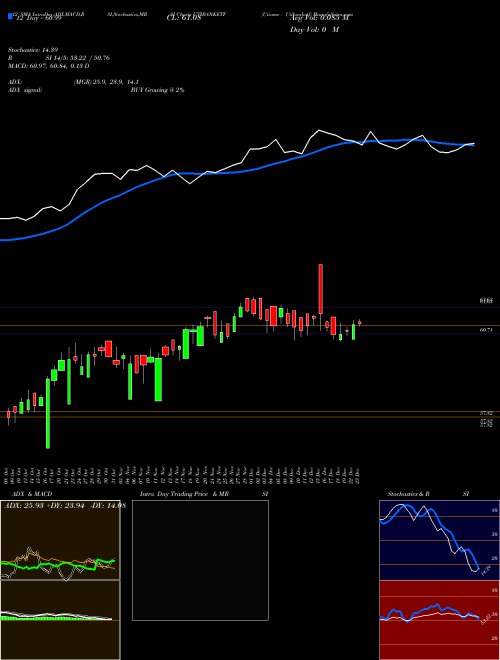The height and width of the screenshot is (660, 500).
Task: Click the 'Day Vol: 0 M' label
Action: pos(314,29)
